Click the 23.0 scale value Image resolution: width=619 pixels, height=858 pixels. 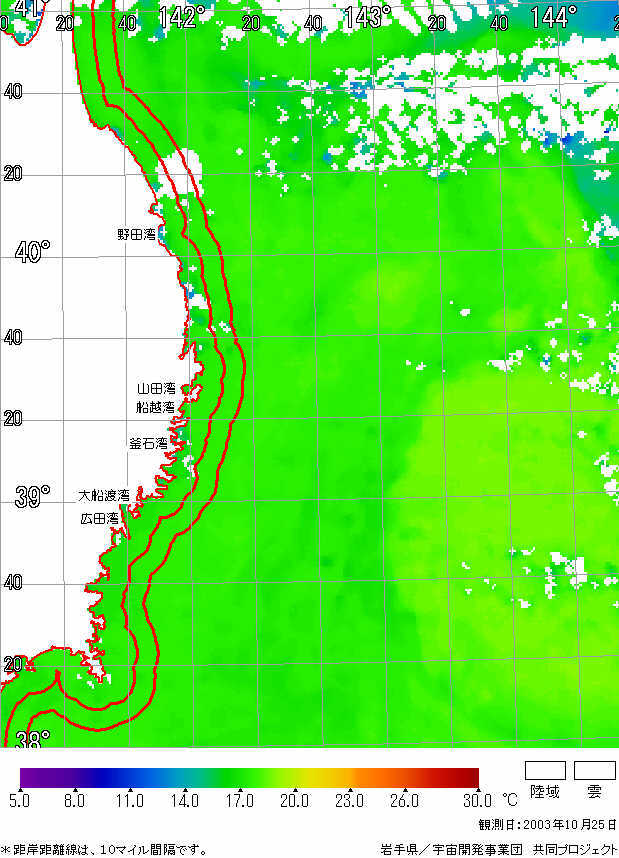point(349,801)
